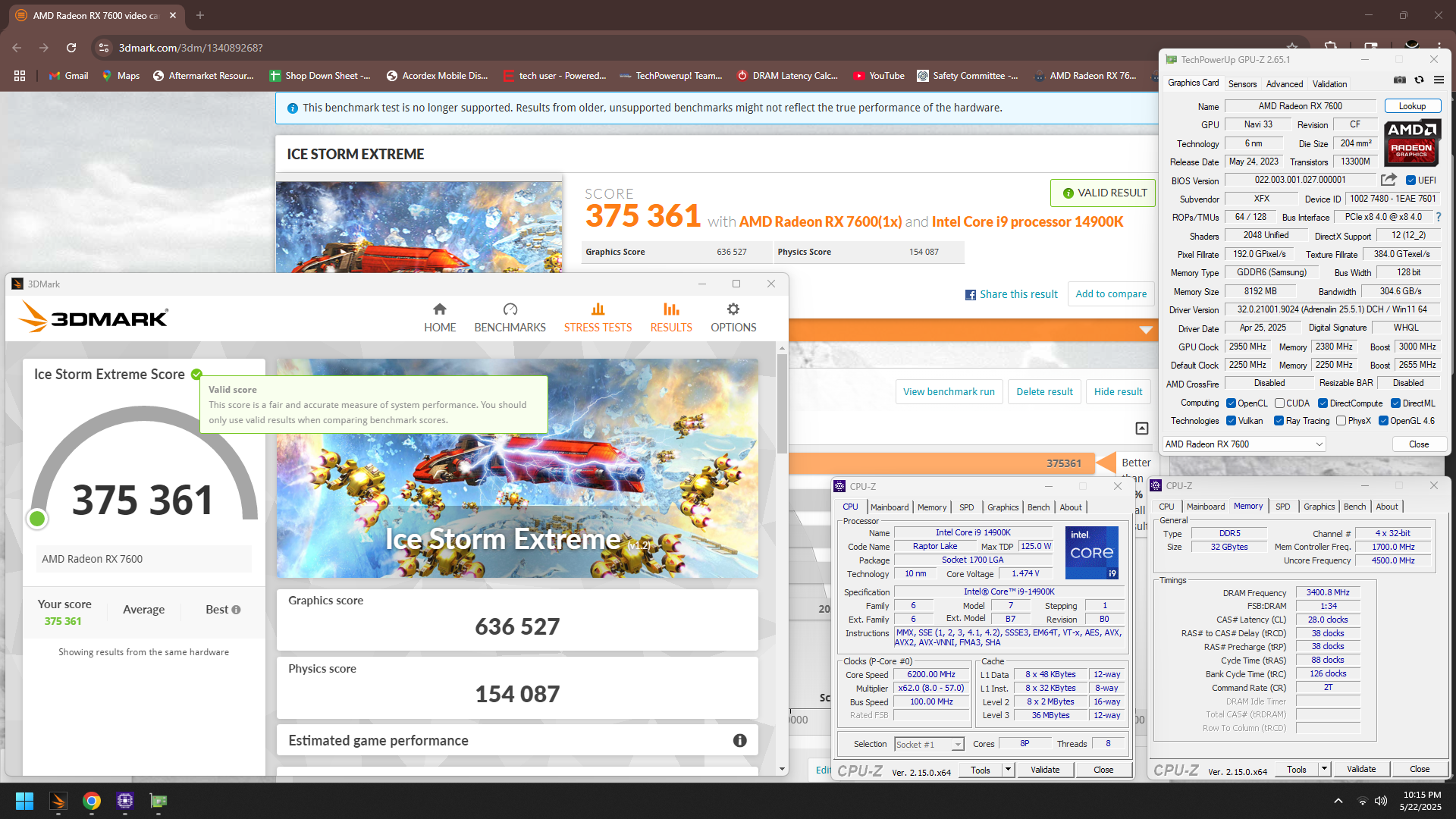1456x819 pixels.
Task: Click the GPU-Z refresh icon
Action: 1419,80
